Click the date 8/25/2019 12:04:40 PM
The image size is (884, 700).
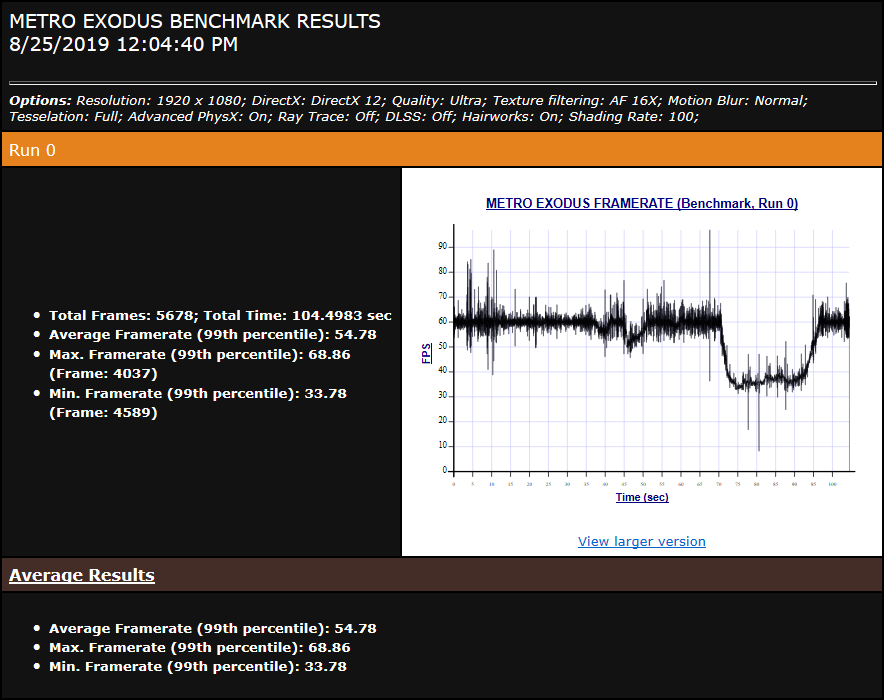coord(123,45)
